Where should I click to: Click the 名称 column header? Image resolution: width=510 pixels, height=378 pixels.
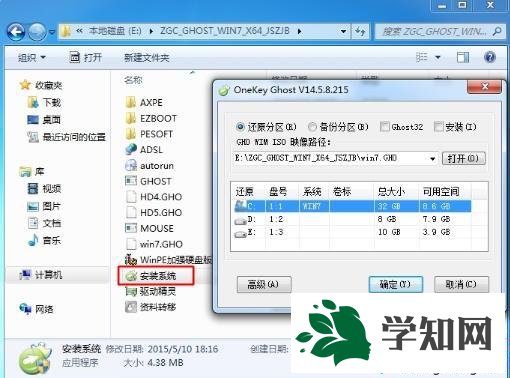(x=133, y=80)
